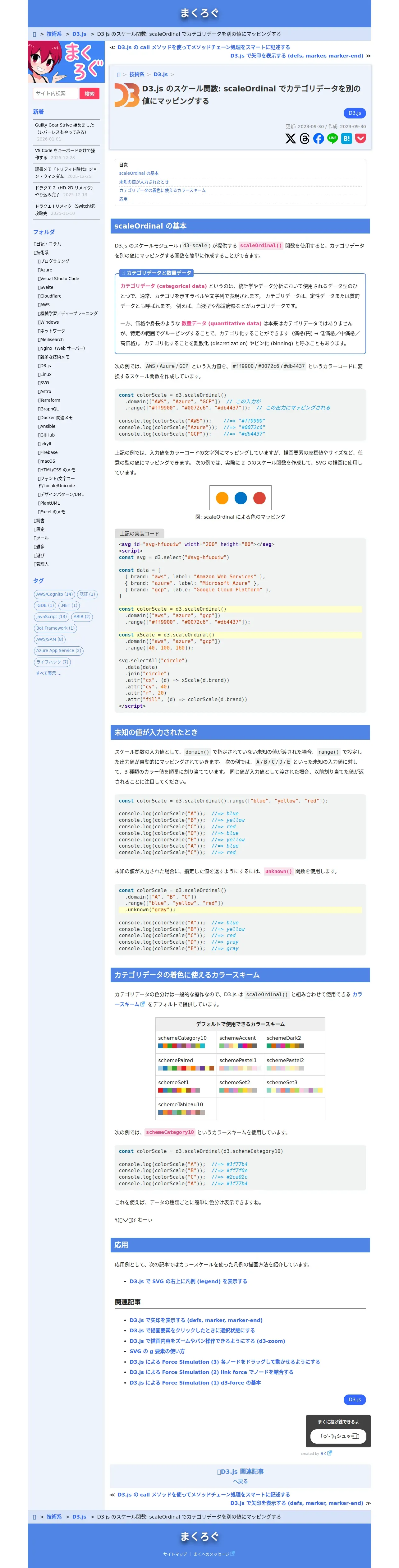
Task: Click external-link icon beside 'created by まく'
Action: pos(330,1453)
